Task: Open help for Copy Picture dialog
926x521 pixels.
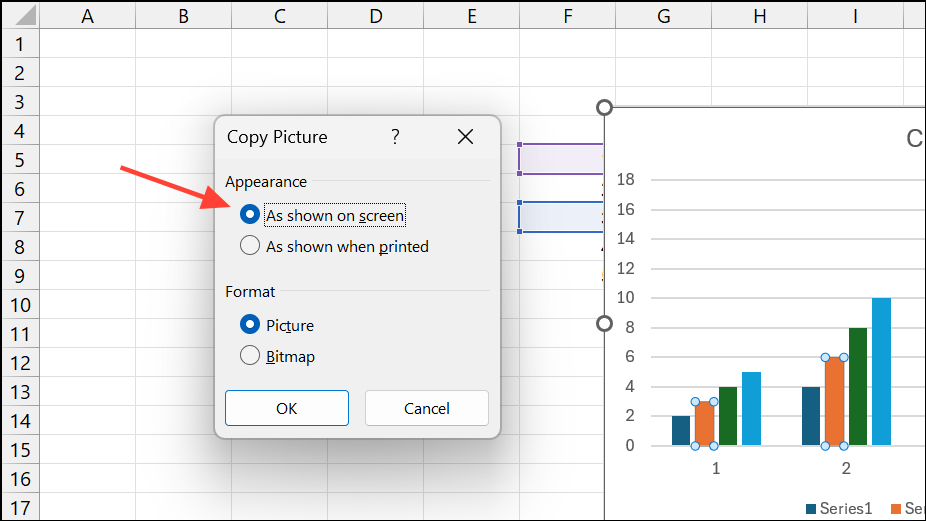Action: click(x=395, y=137)
